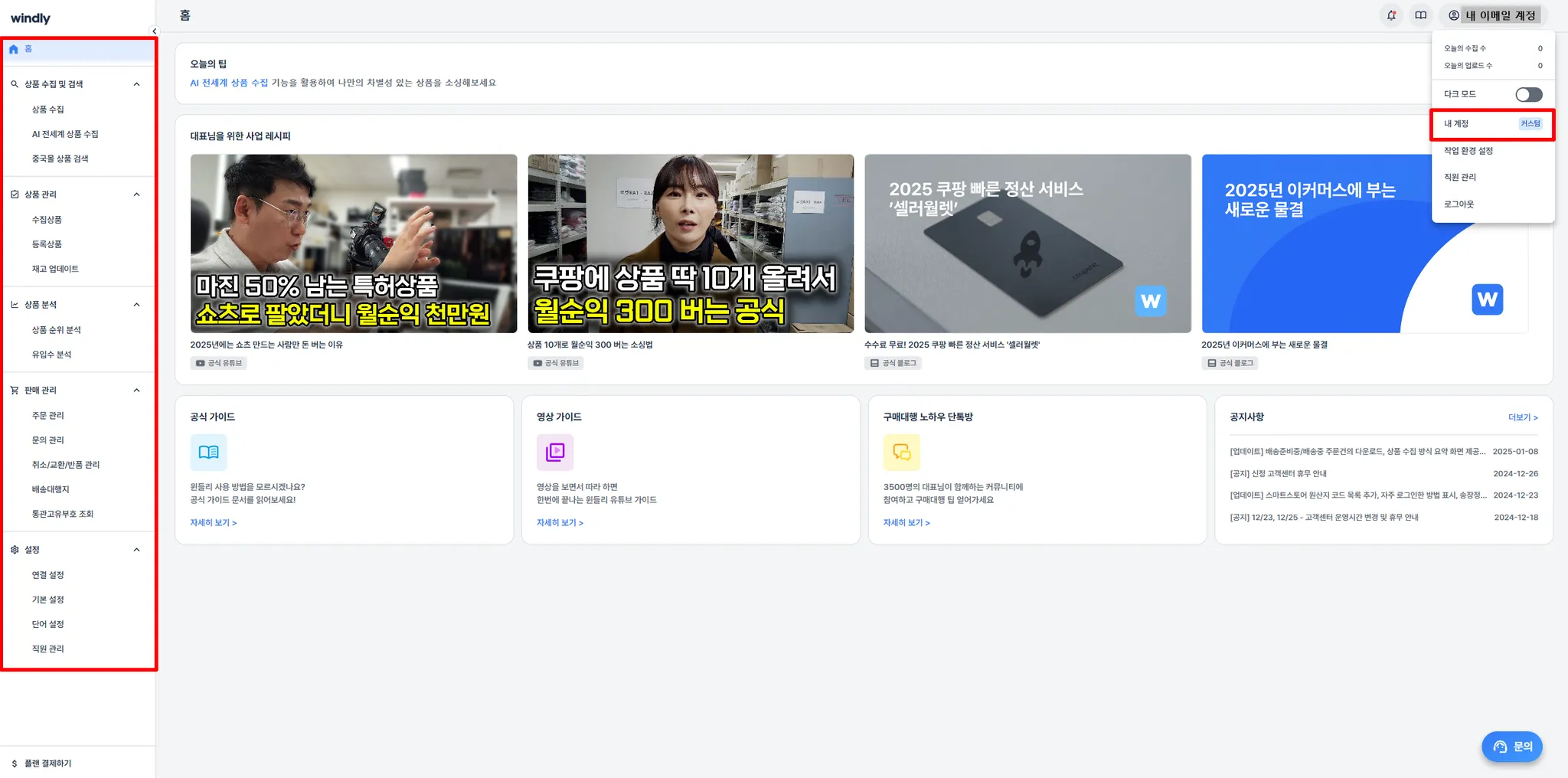
Task: Go to 주문 관리 in the sidebar
Action: point(48,416)
